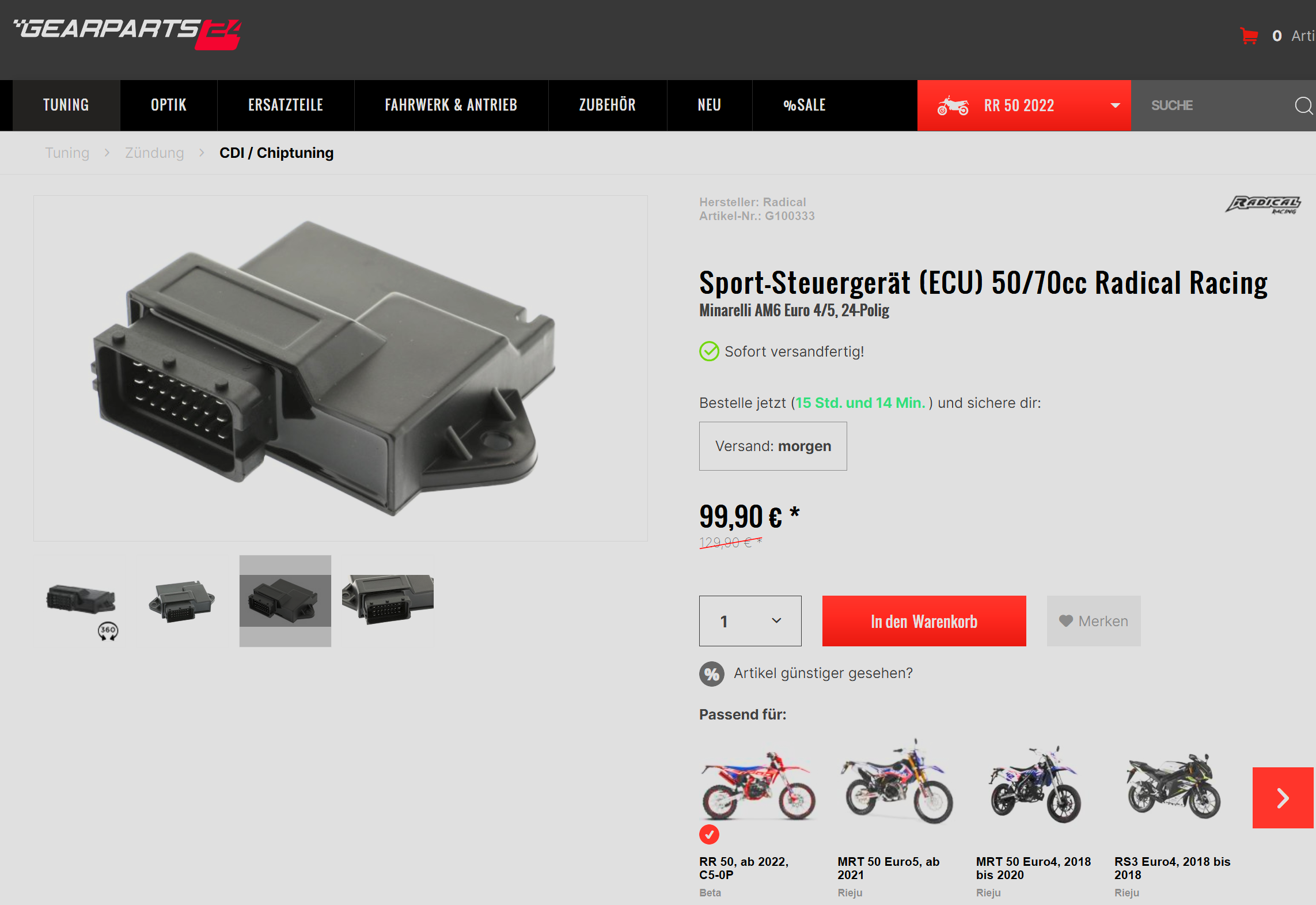Viewport: 1316px width, 905px height.
Task: Click the search magnifier icon
Action: (x=1303, y=105)
